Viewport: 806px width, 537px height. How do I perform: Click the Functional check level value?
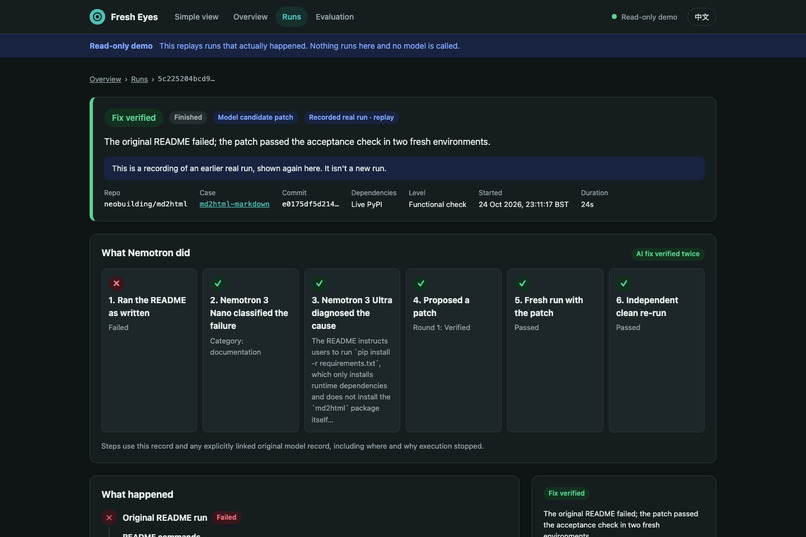tap(437, 205)
